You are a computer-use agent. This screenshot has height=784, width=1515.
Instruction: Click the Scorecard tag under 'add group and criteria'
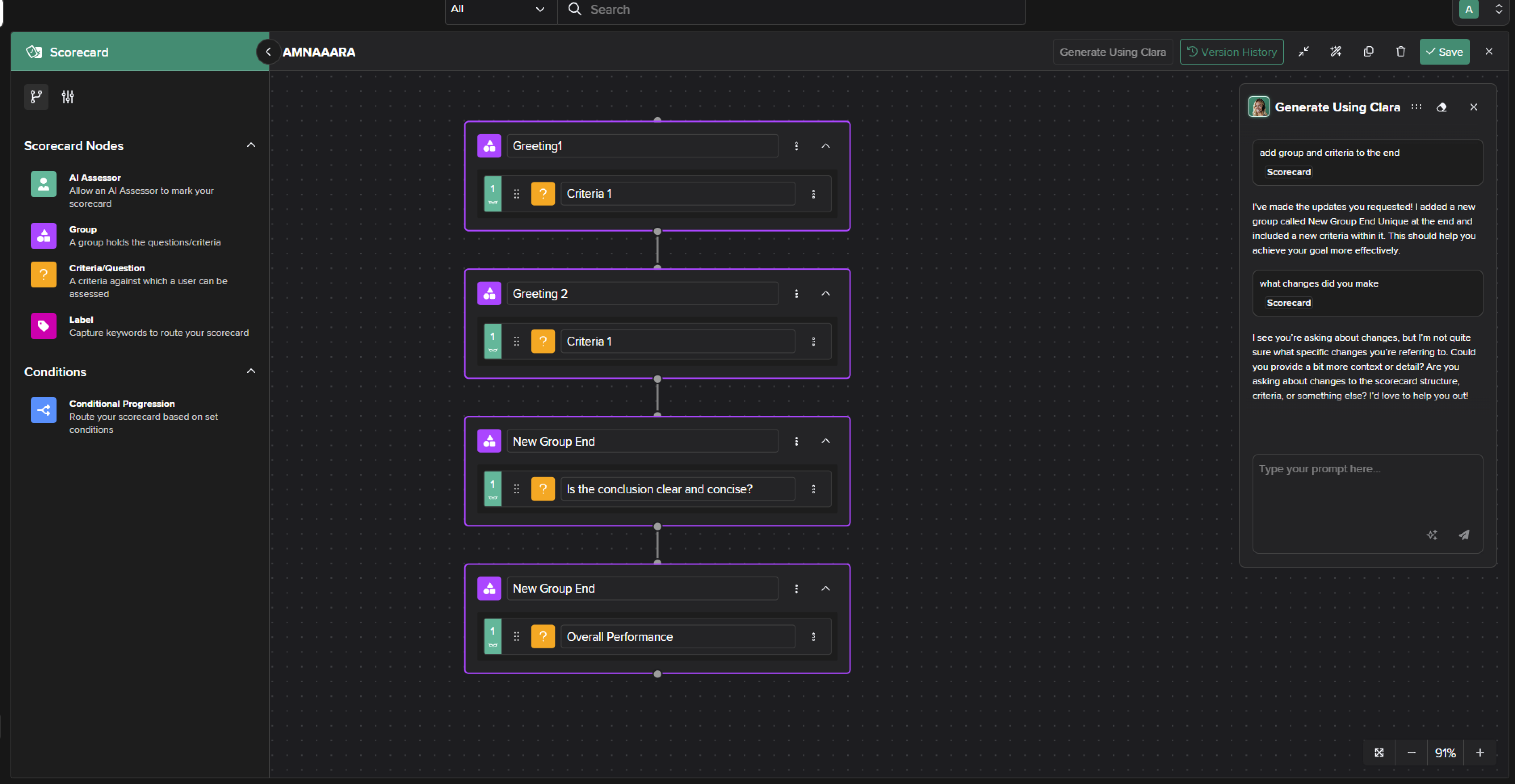(1288, 172)
